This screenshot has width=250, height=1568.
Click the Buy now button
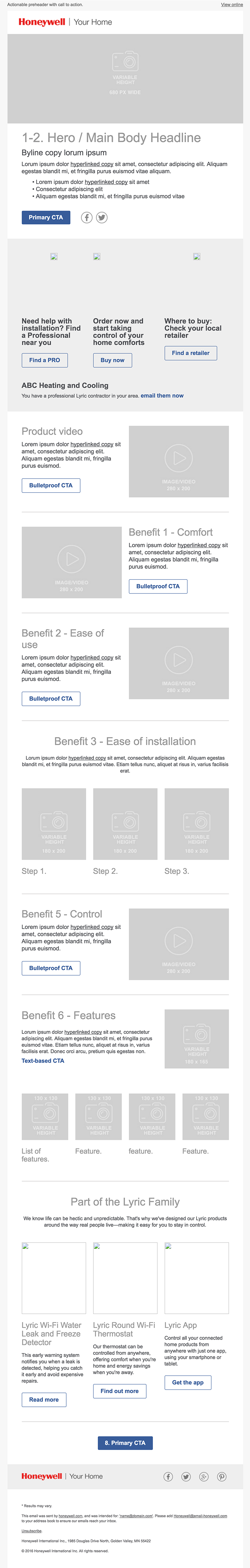tap(112, 360)
